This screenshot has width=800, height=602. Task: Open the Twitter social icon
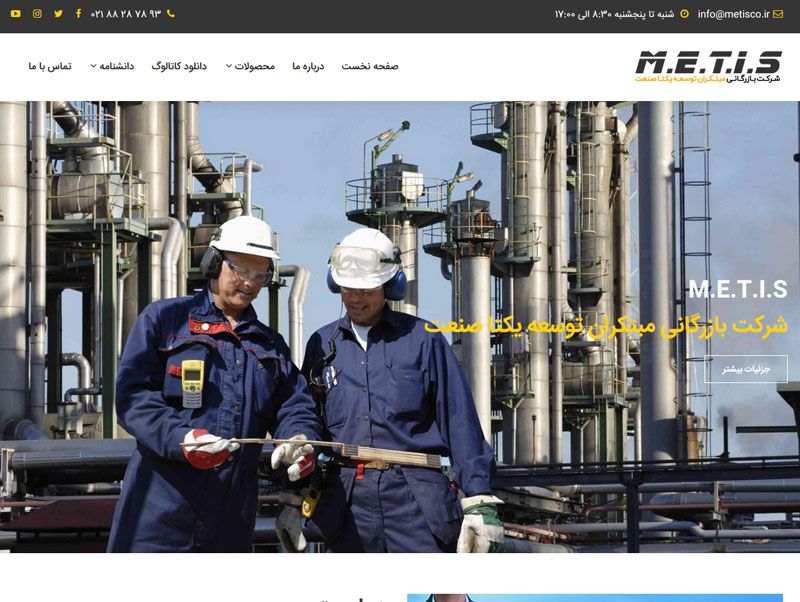click(59, 14)
